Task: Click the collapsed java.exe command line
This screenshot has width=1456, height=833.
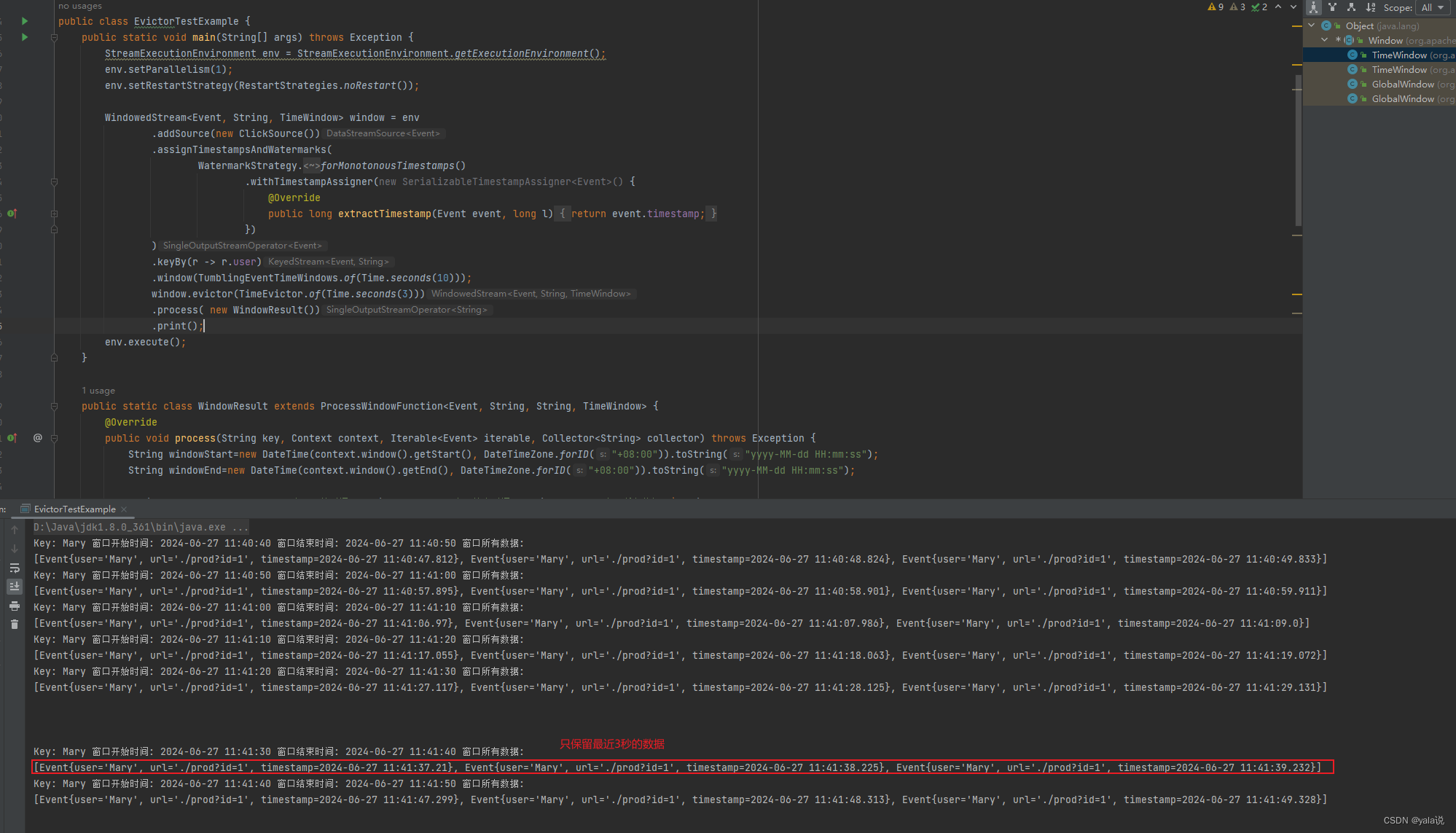Action: point(140,527)
